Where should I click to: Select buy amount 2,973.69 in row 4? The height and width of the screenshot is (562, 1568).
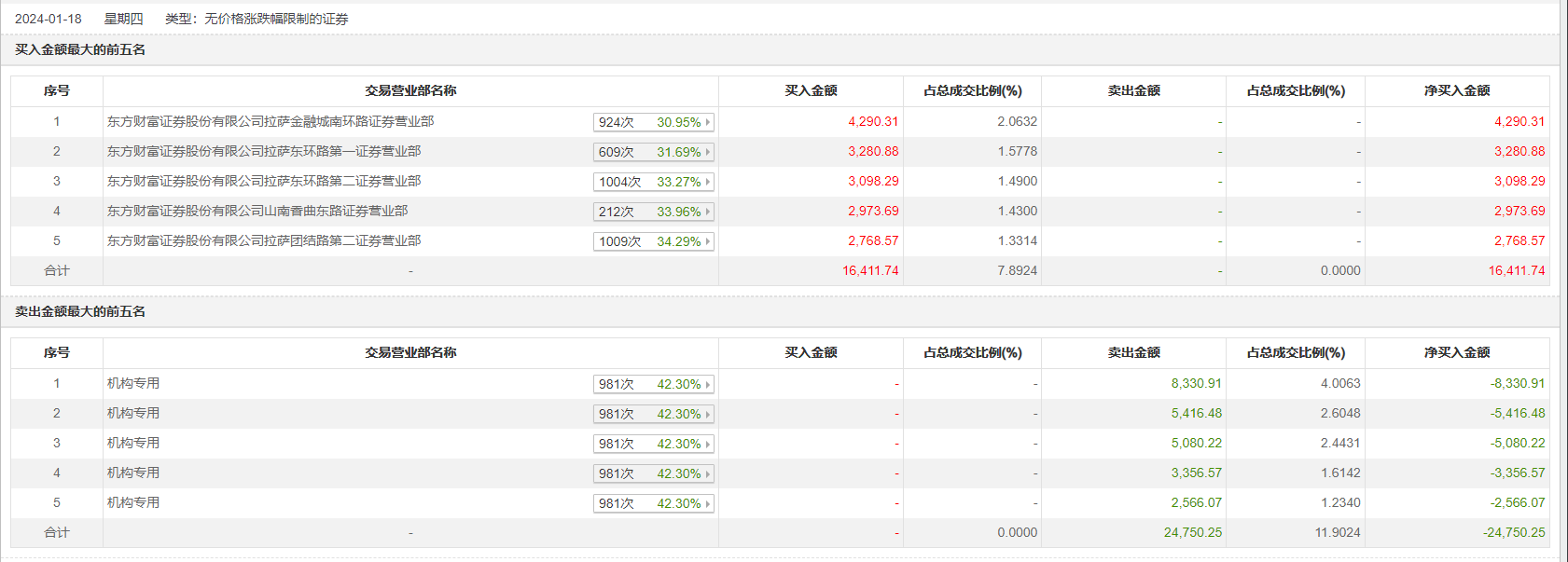873,211
